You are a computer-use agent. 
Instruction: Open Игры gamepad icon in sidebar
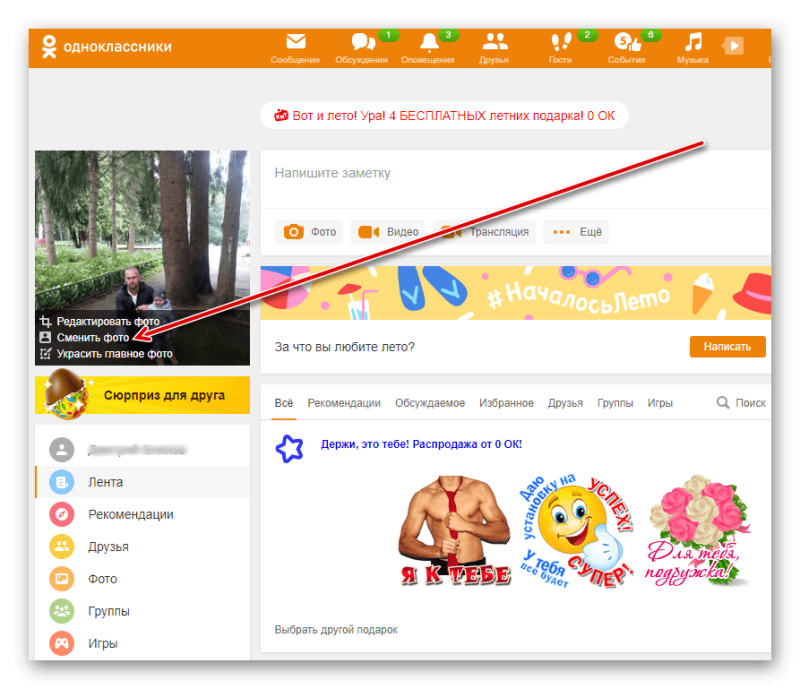tap(62, 643)
